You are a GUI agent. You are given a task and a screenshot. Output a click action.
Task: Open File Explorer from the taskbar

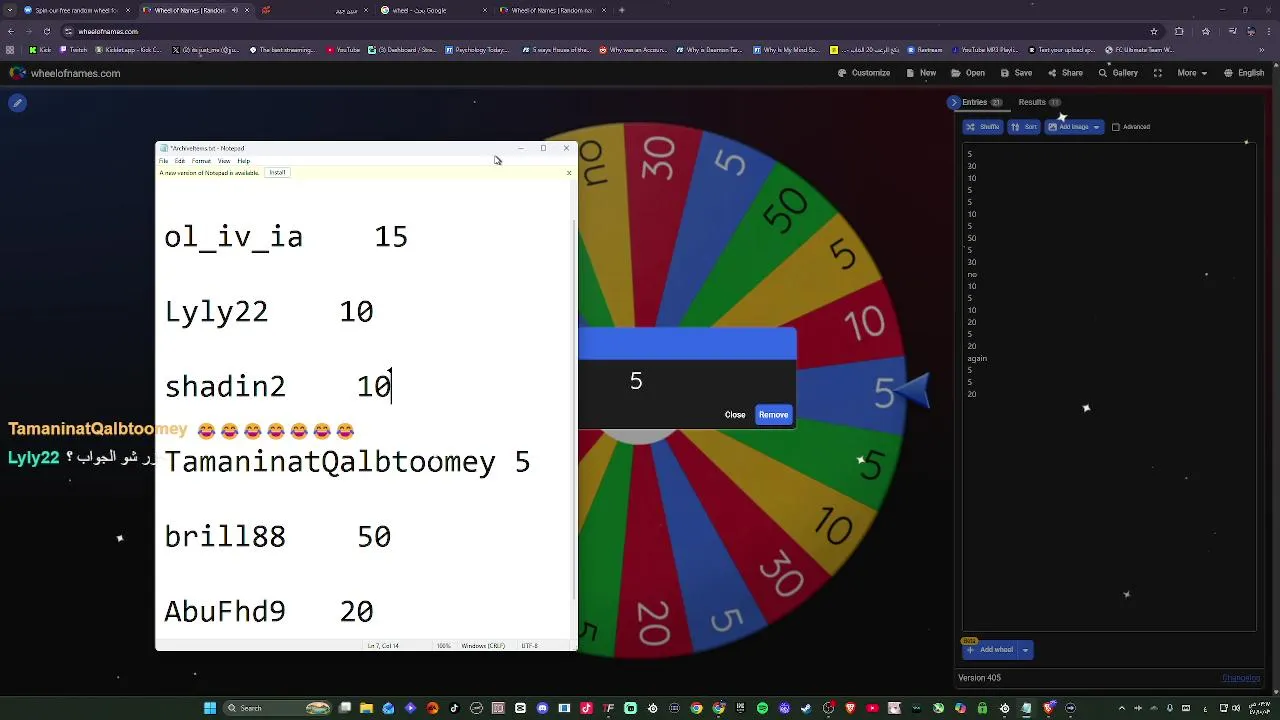pos(366,708)
